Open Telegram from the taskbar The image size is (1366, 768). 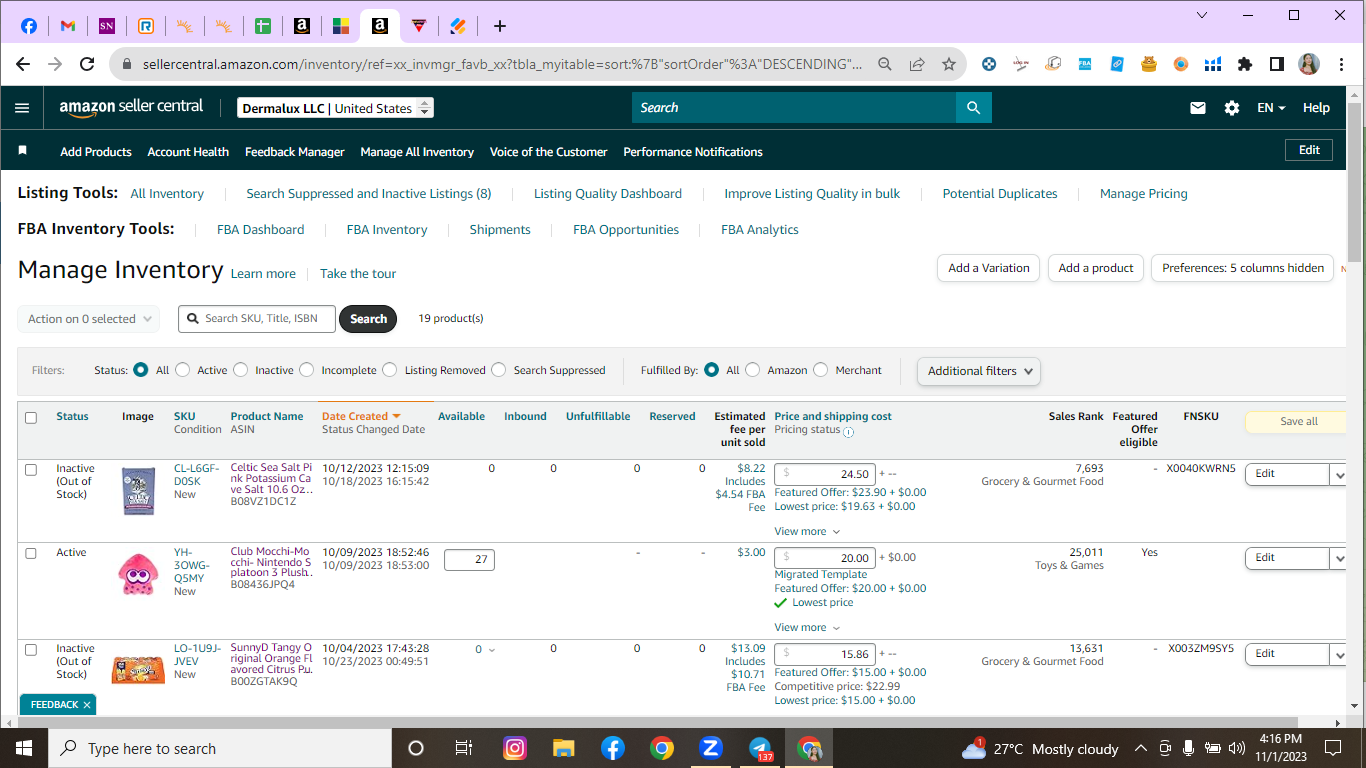point(761,748)
